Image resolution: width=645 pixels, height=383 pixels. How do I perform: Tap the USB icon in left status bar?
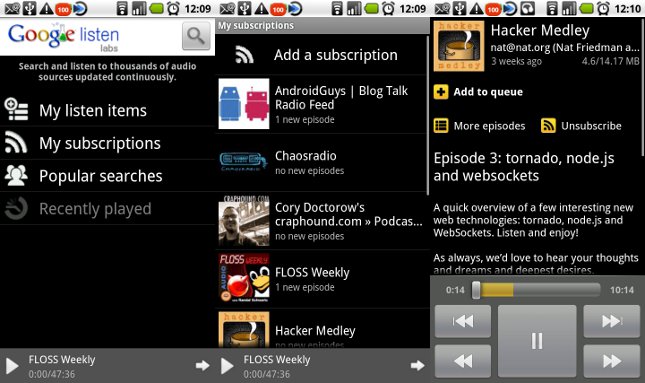tap(29, 8)
